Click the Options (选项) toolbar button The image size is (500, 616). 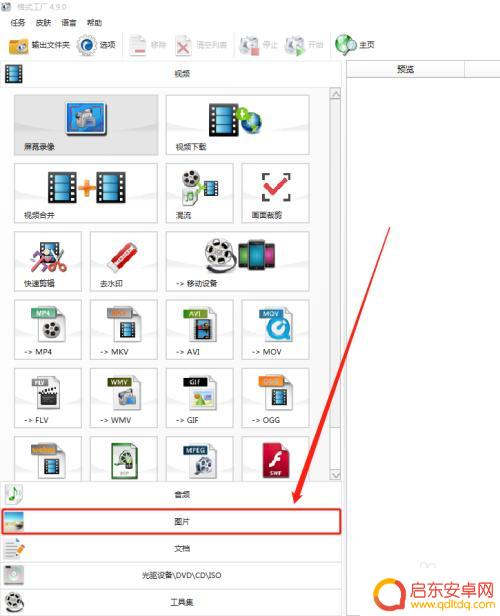point(96,45)
